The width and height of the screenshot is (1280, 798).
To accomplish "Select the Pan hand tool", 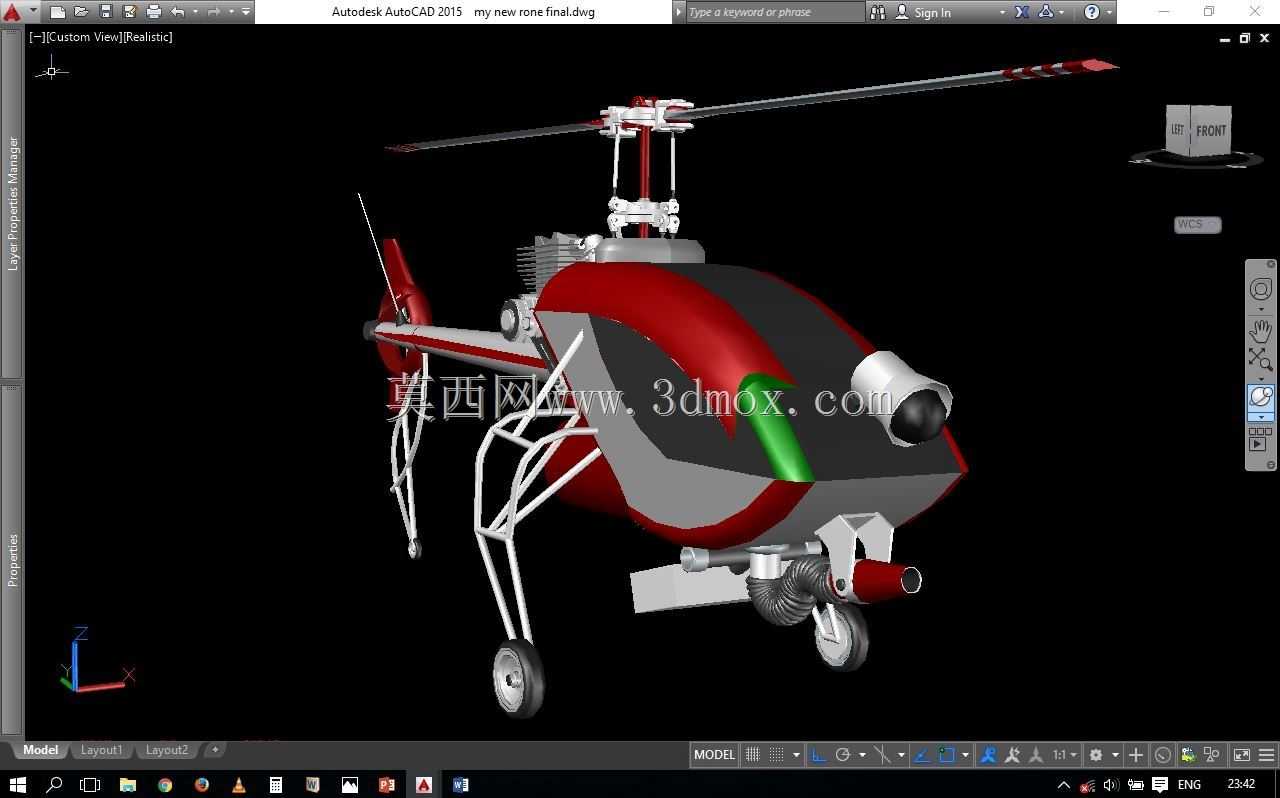I will (x=1261, y=329).
